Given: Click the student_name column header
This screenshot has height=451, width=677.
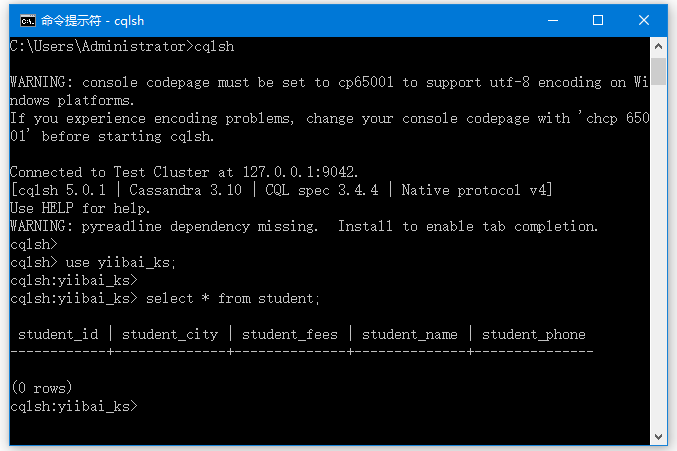Looking at the screenshot, I should (x=410, y=334).
